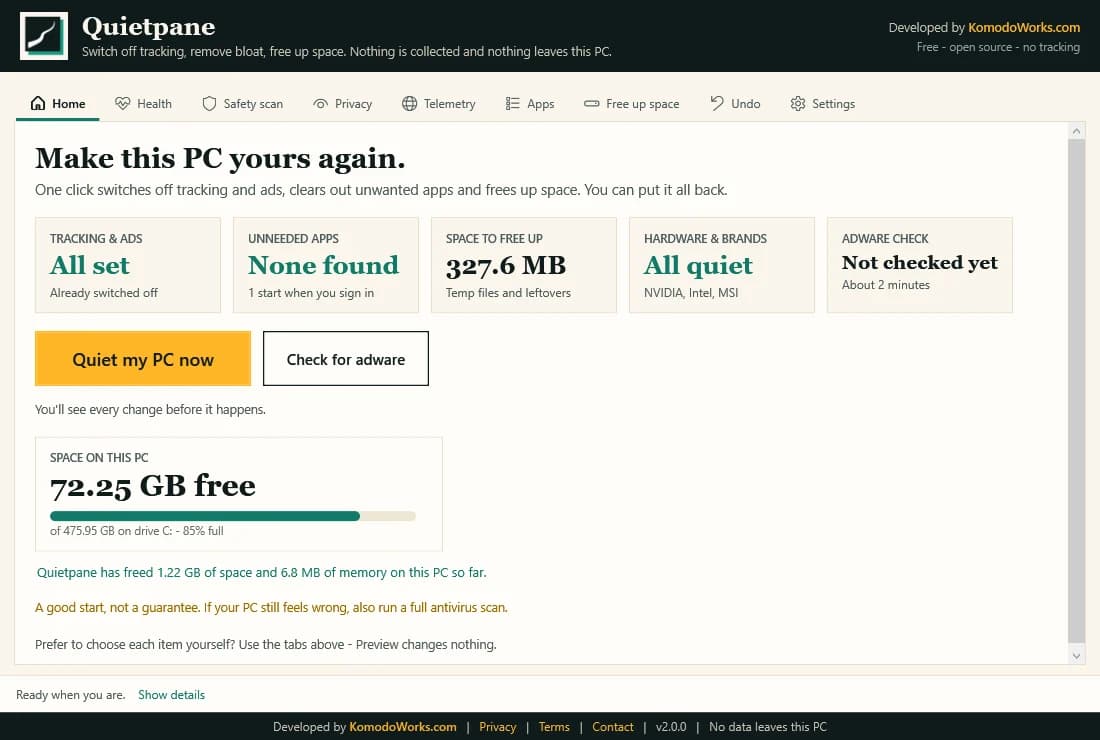Viewport: 1100px width, 740px height.
Task: Click '1 start when you sign in' text
Action: pyautogui.click(x=311, y=292)
